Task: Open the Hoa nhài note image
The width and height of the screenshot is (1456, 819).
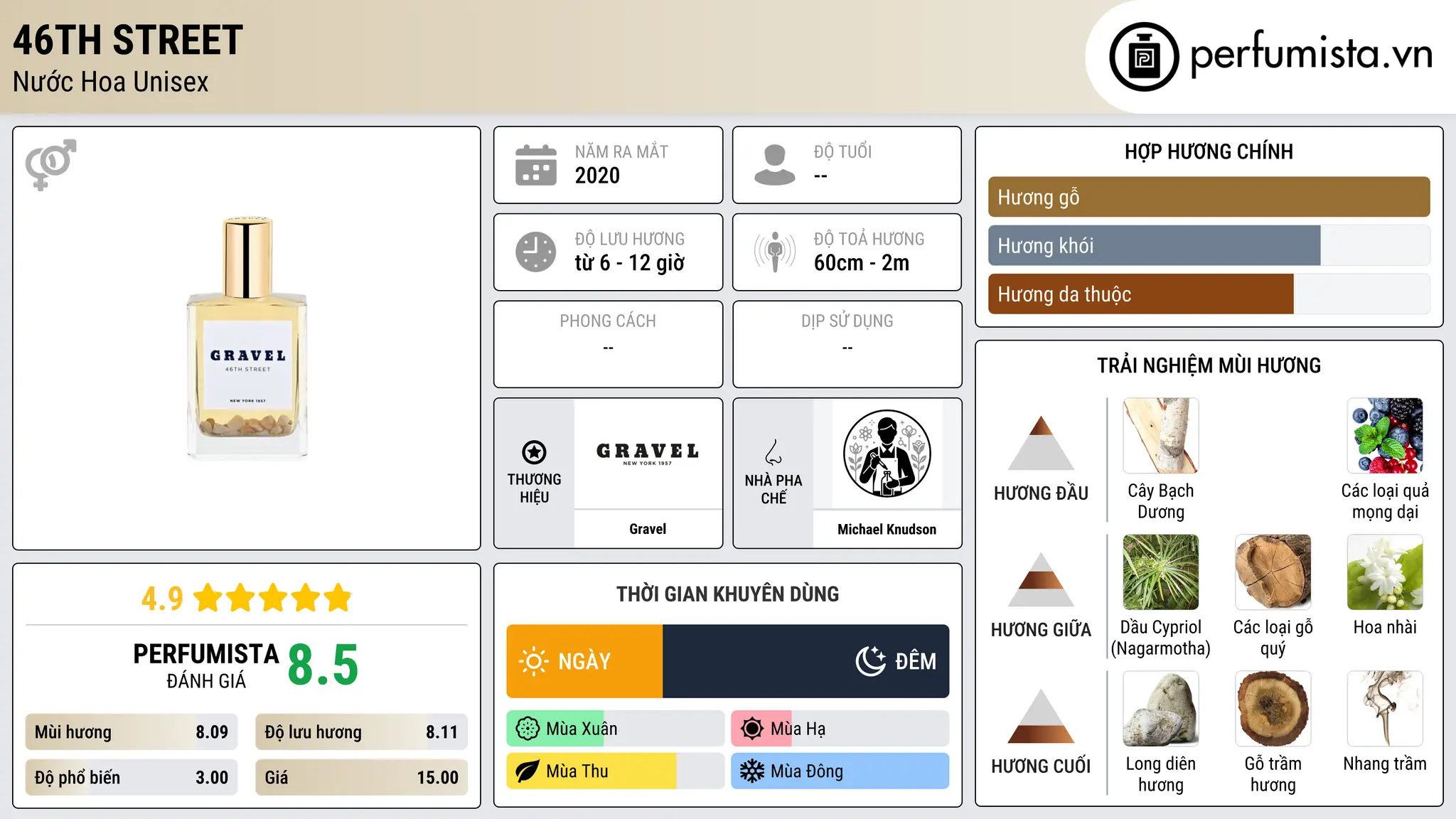Action: coord(1385,572)
